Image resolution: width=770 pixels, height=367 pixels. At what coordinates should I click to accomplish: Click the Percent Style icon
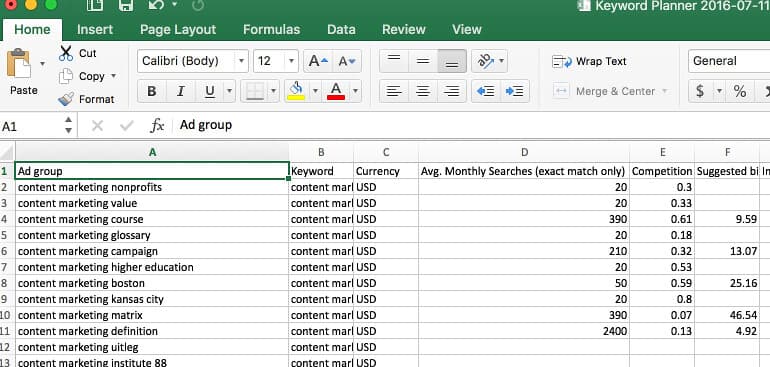pos(740,91)
